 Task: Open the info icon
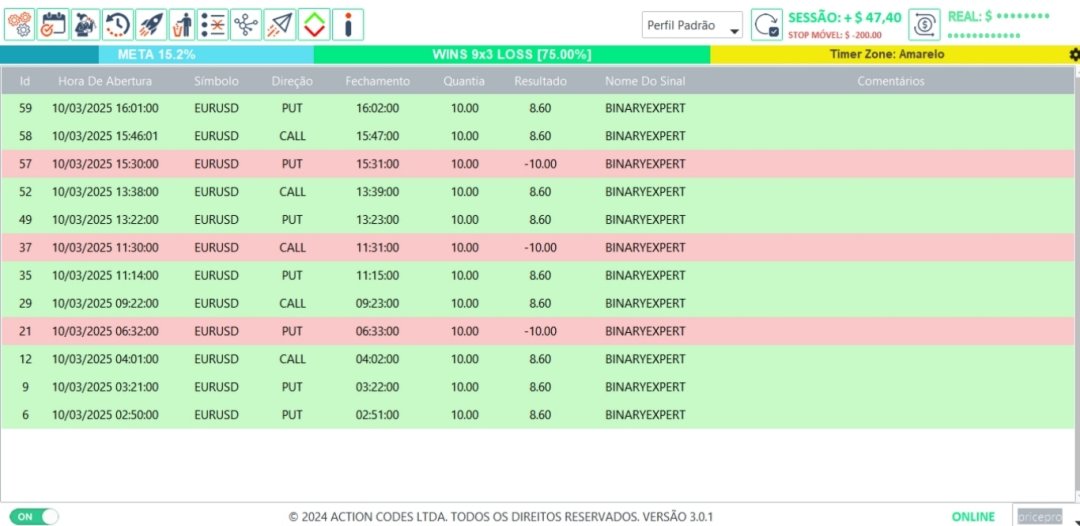pyautogui.click(x=348, y=25)
